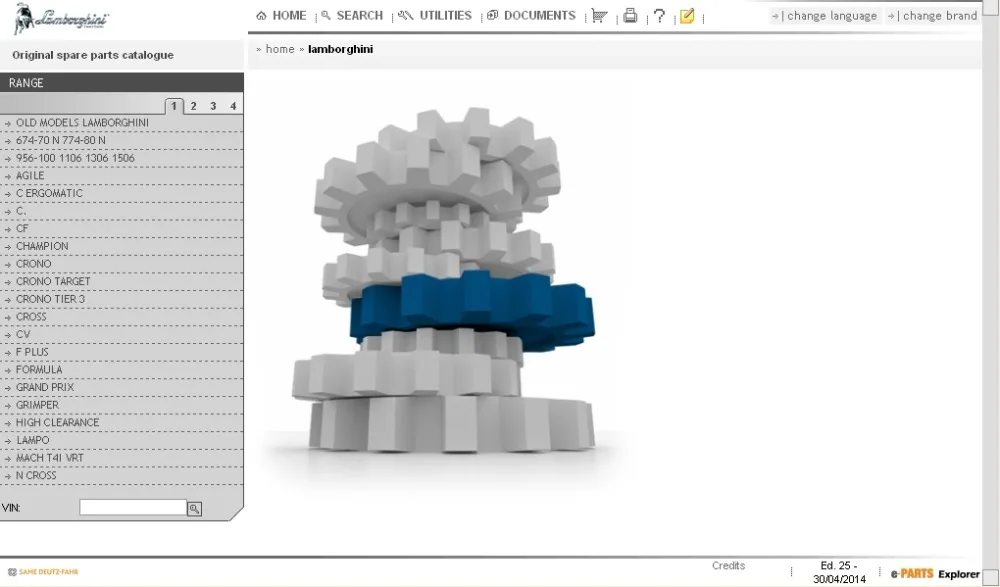Go to HOME in top menu
The height and width of the screenshot is (587, 1000).
click(x=281, y=15)
